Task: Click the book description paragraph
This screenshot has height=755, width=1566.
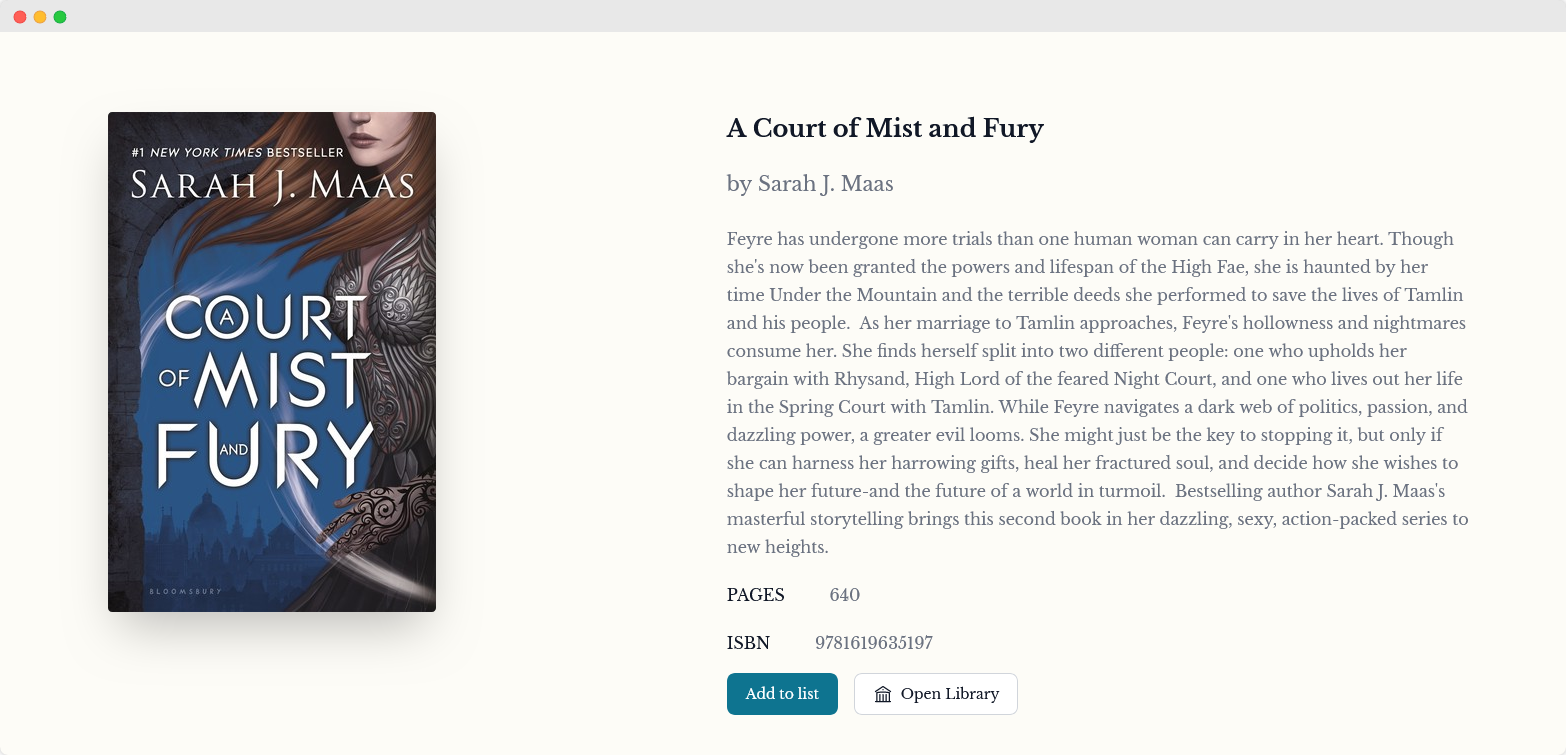Action: coord(1097,393)
